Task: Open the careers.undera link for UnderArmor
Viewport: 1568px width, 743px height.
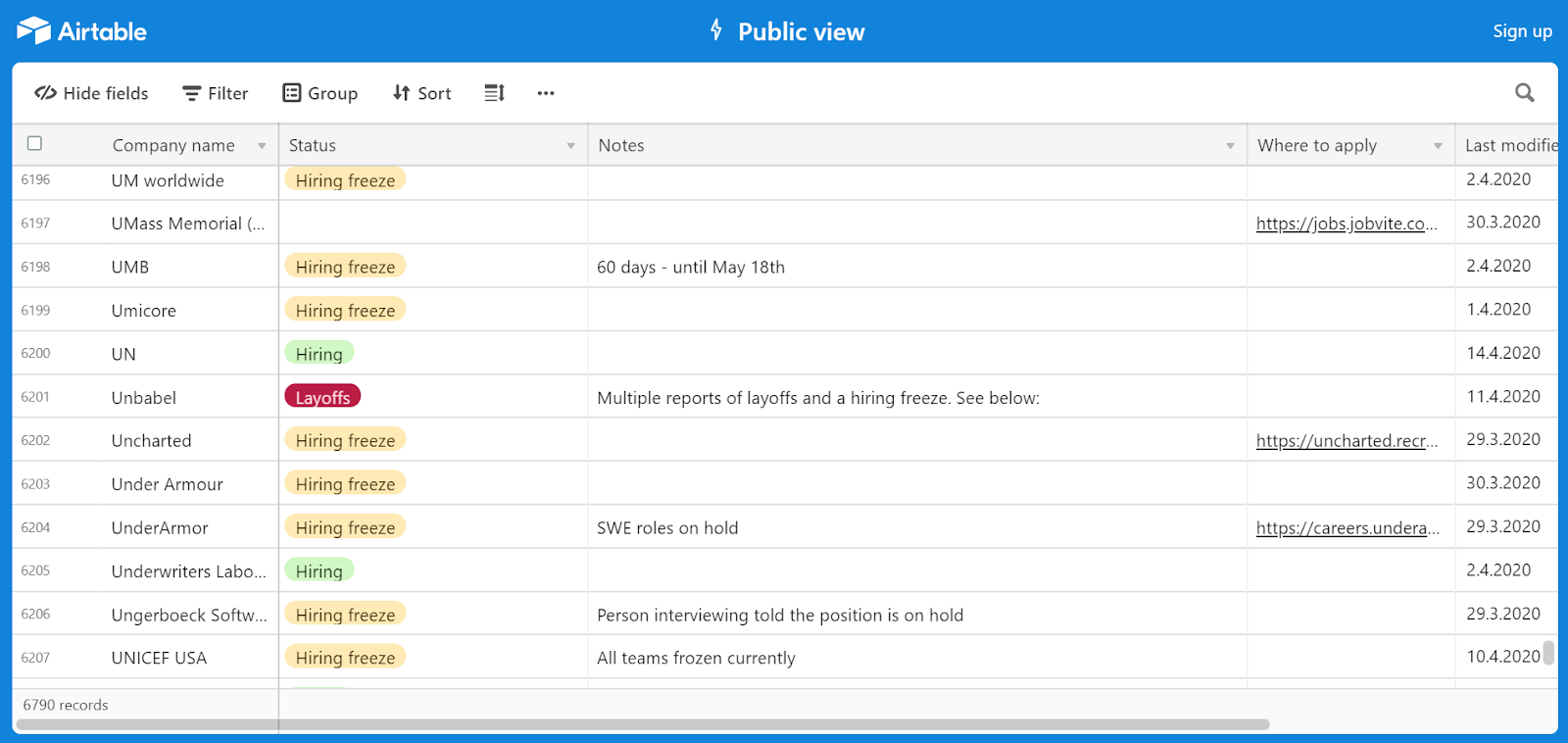Action: tap(1347, 528)
